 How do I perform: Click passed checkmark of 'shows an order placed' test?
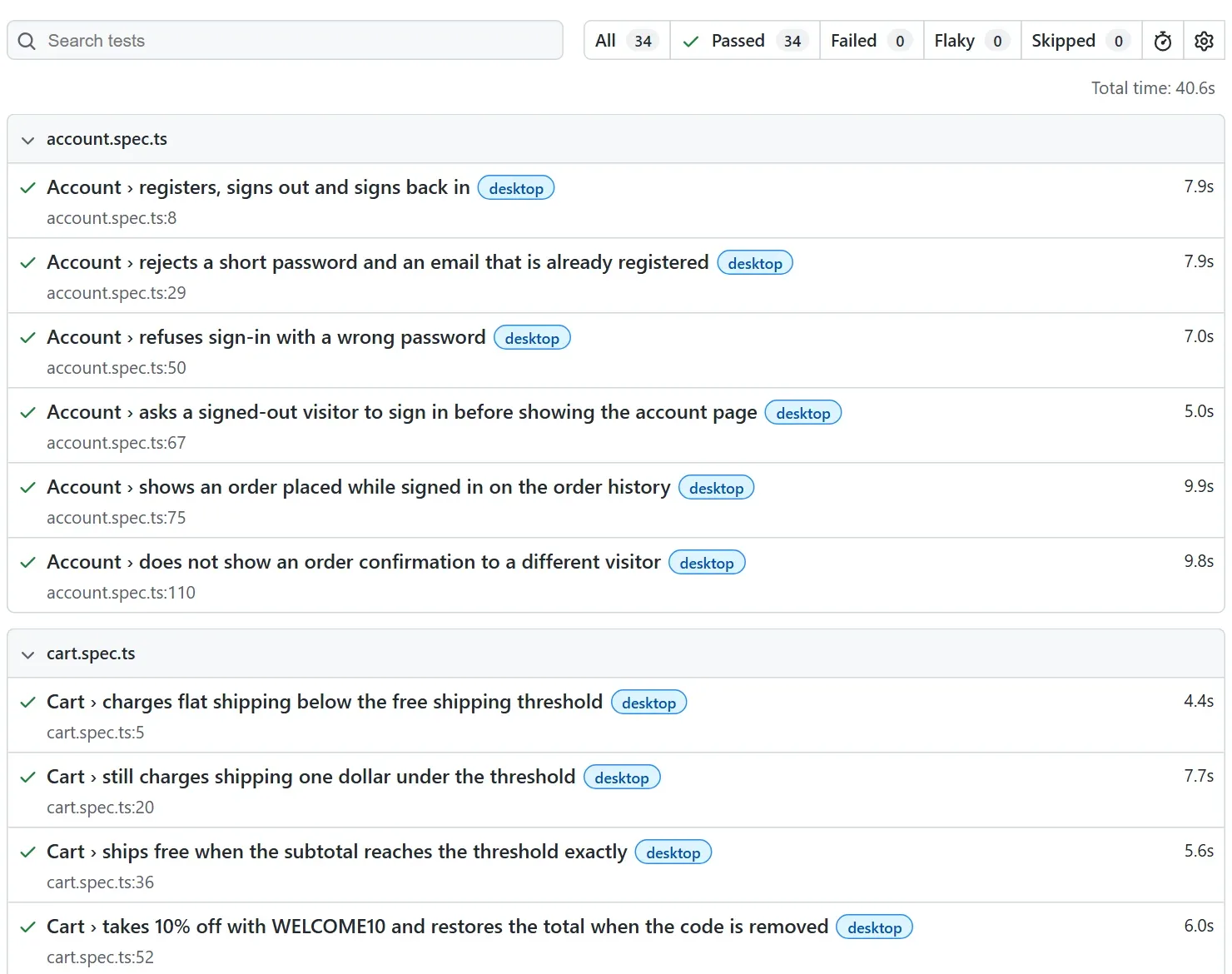point(27,488)
